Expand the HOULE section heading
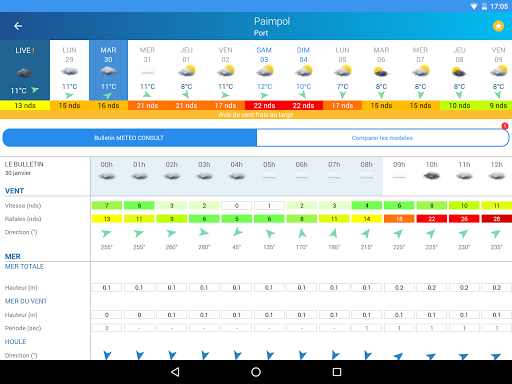The width and height of the screenshot is (512, 384). [15, 342]
